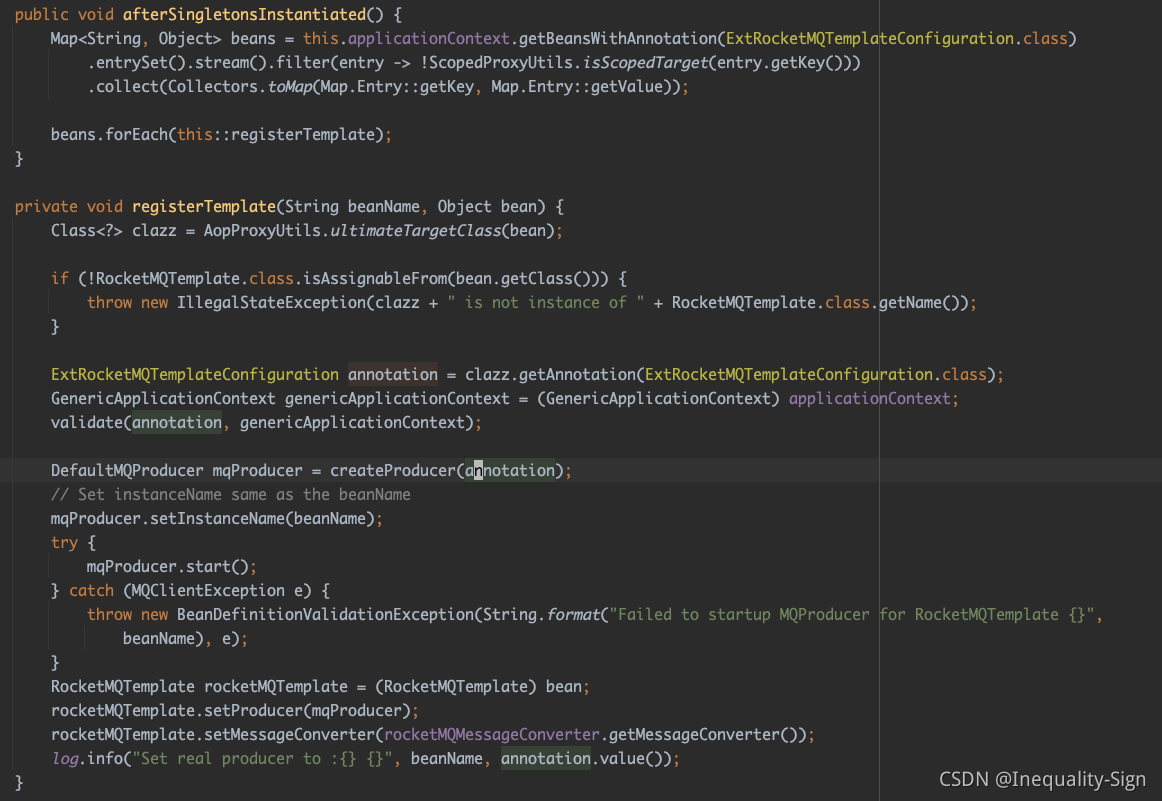Click the validate method call
1162x801 pixels.
pyautogui.click(x=87, y=422)
